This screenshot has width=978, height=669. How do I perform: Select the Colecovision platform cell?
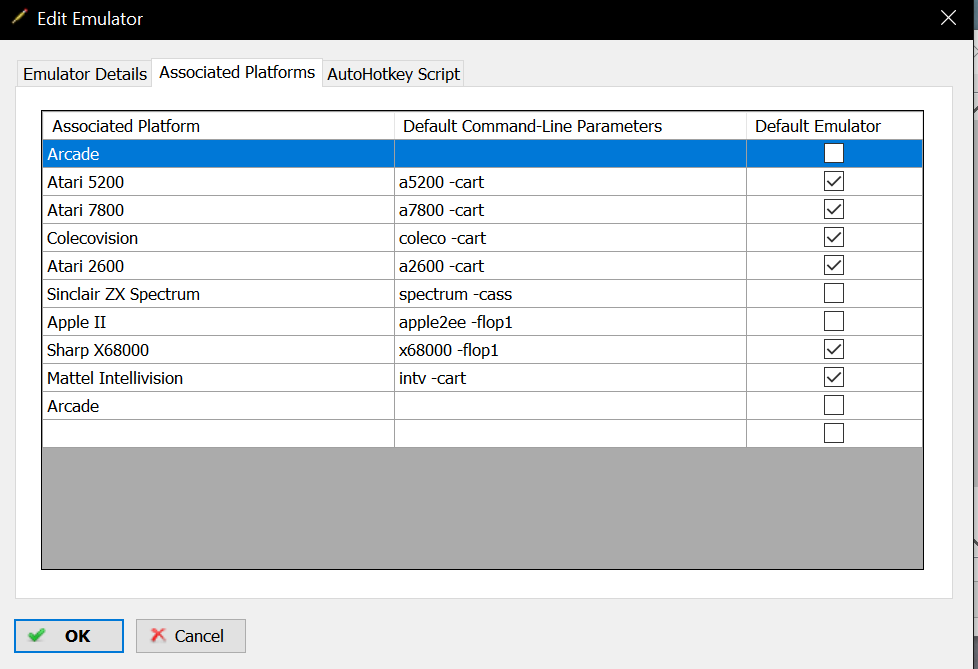click(x=218, y=238)
